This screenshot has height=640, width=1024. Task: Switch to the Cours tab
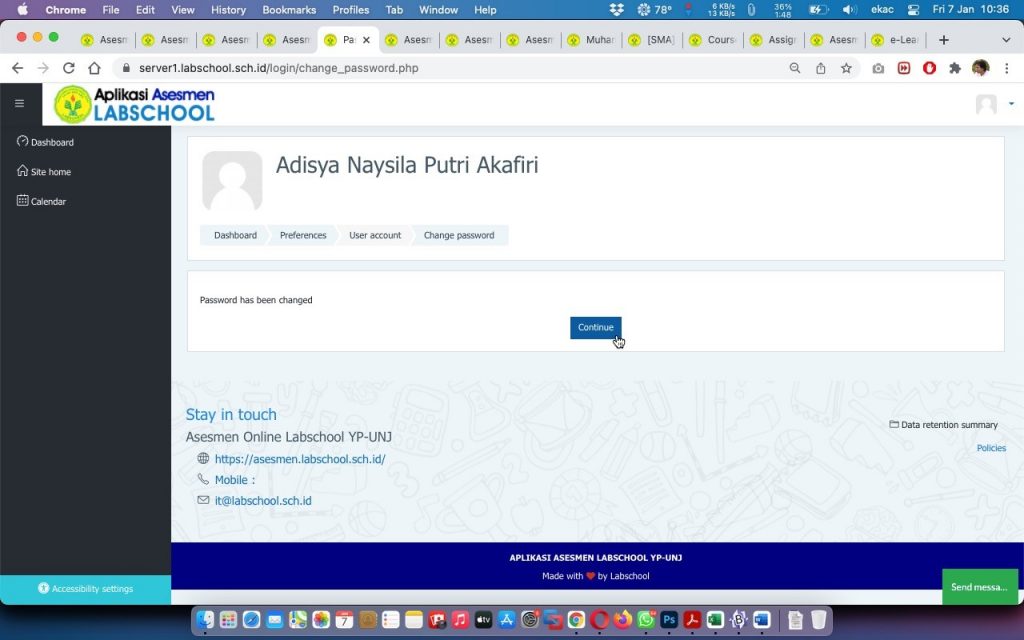pos(712,40)
